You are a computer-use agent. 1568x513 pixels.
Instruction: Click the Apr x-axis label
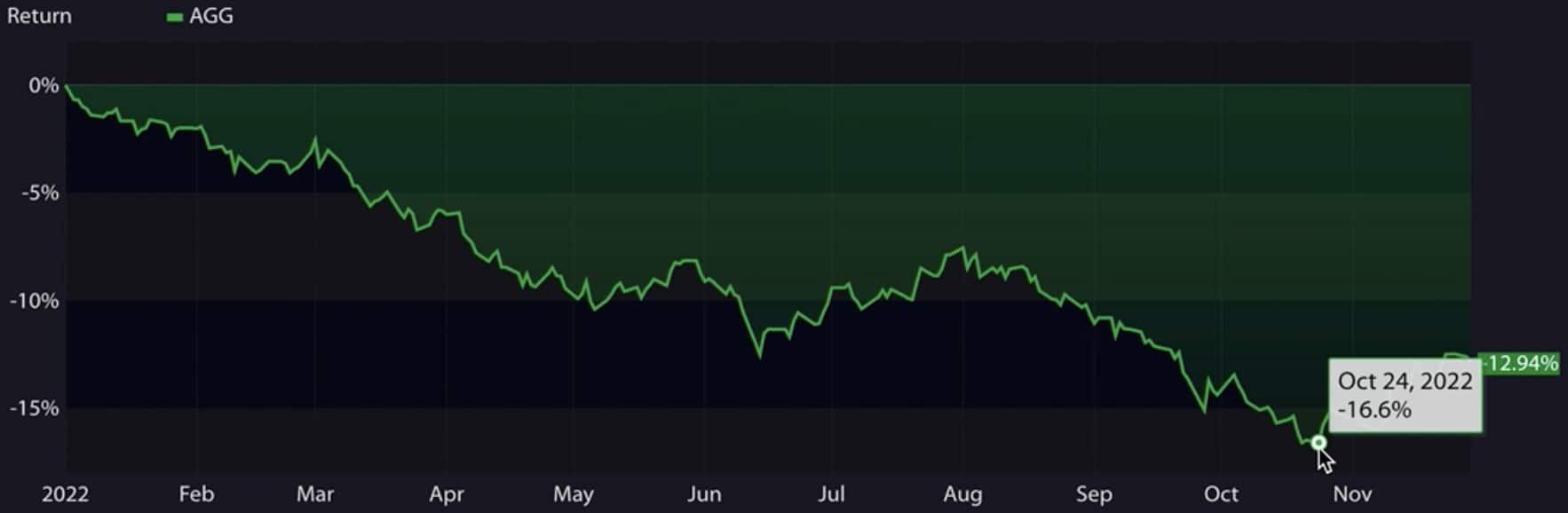click(446, 493)
